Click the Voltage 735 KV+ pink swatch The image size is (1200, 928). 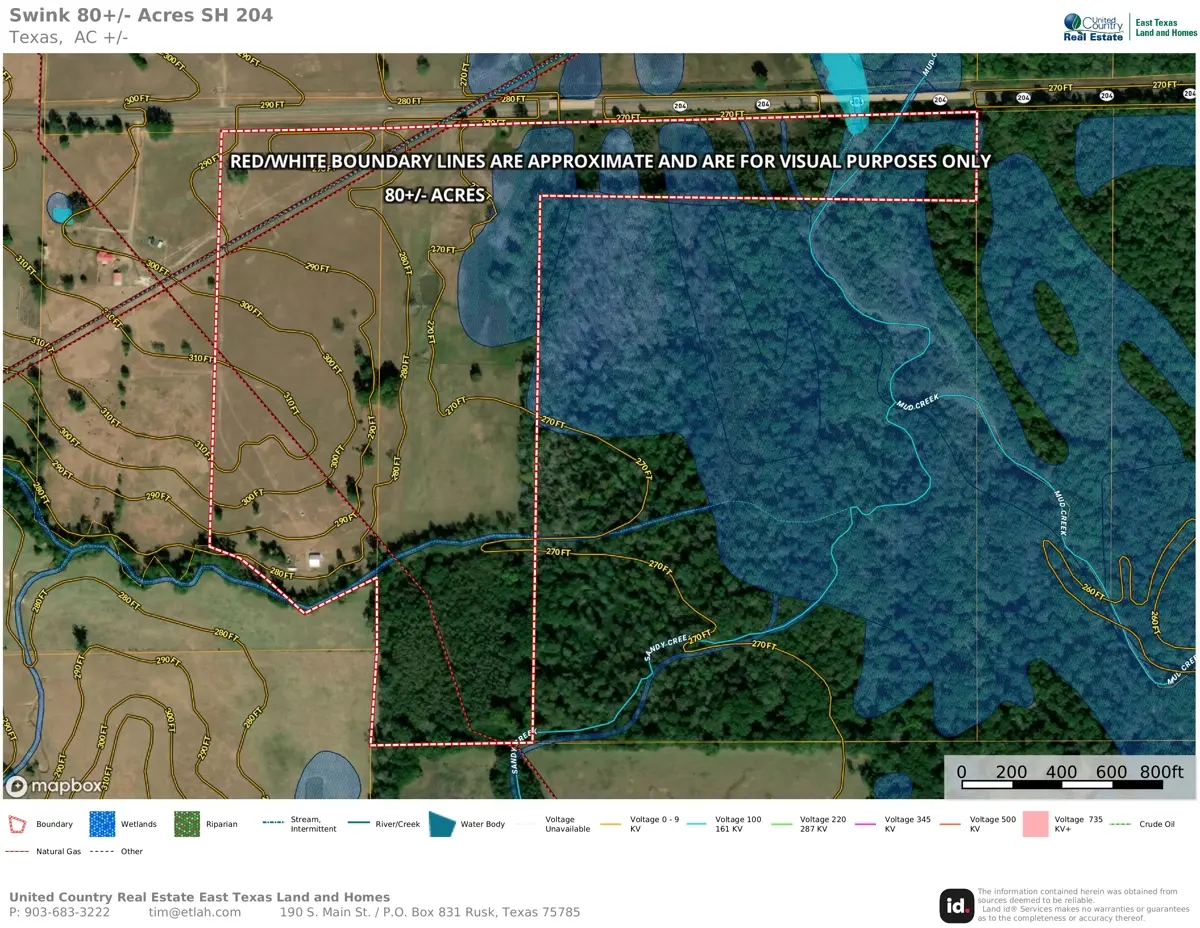click(x=1035, y=824)
